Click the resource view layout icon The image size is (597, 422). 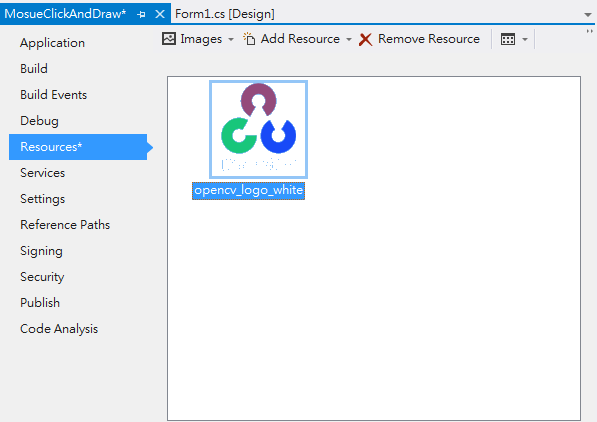click(508, 39)
